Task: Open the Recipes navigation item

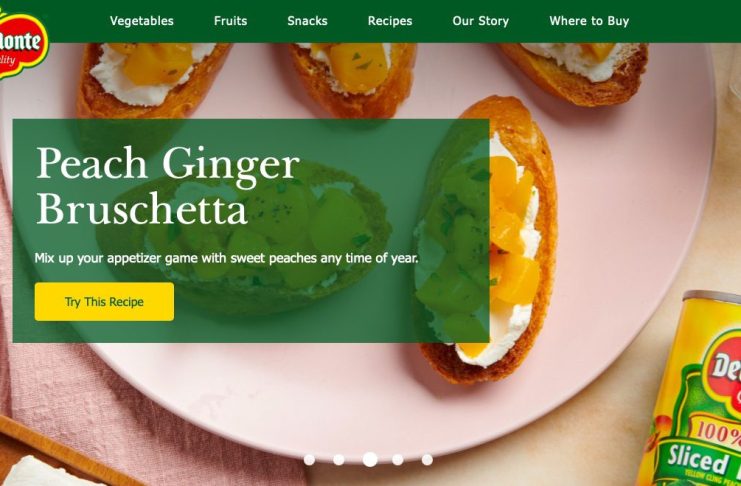Action: [x=390, y=21]
